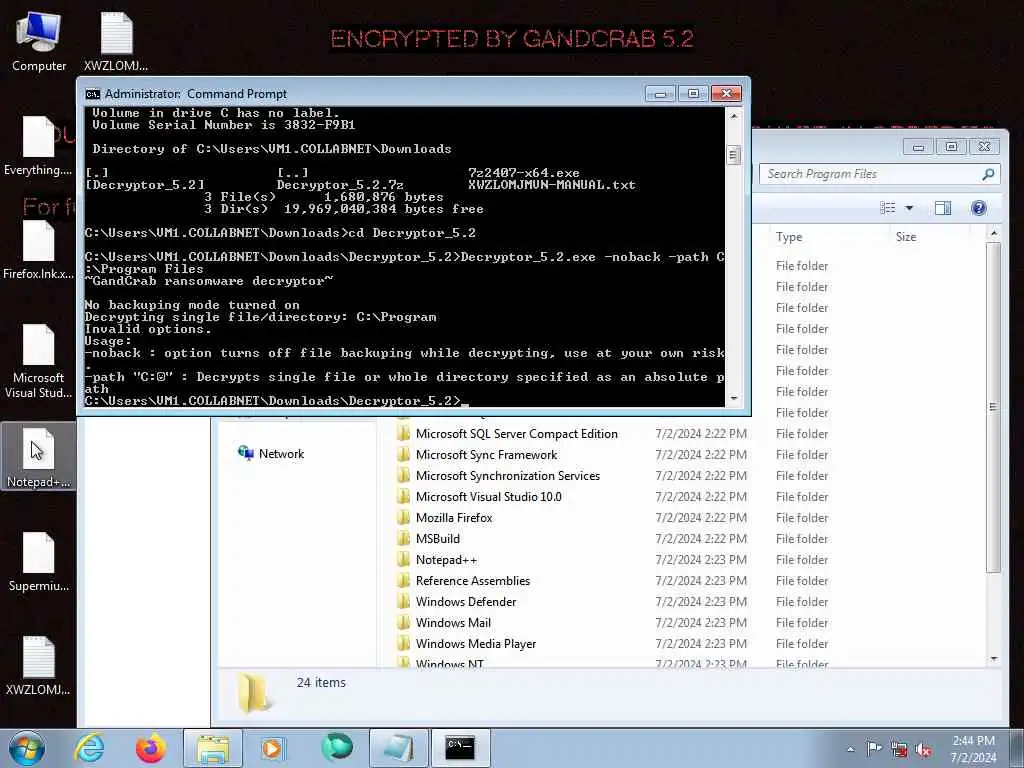Launch Firefox from the taskbar

(150, 748)
